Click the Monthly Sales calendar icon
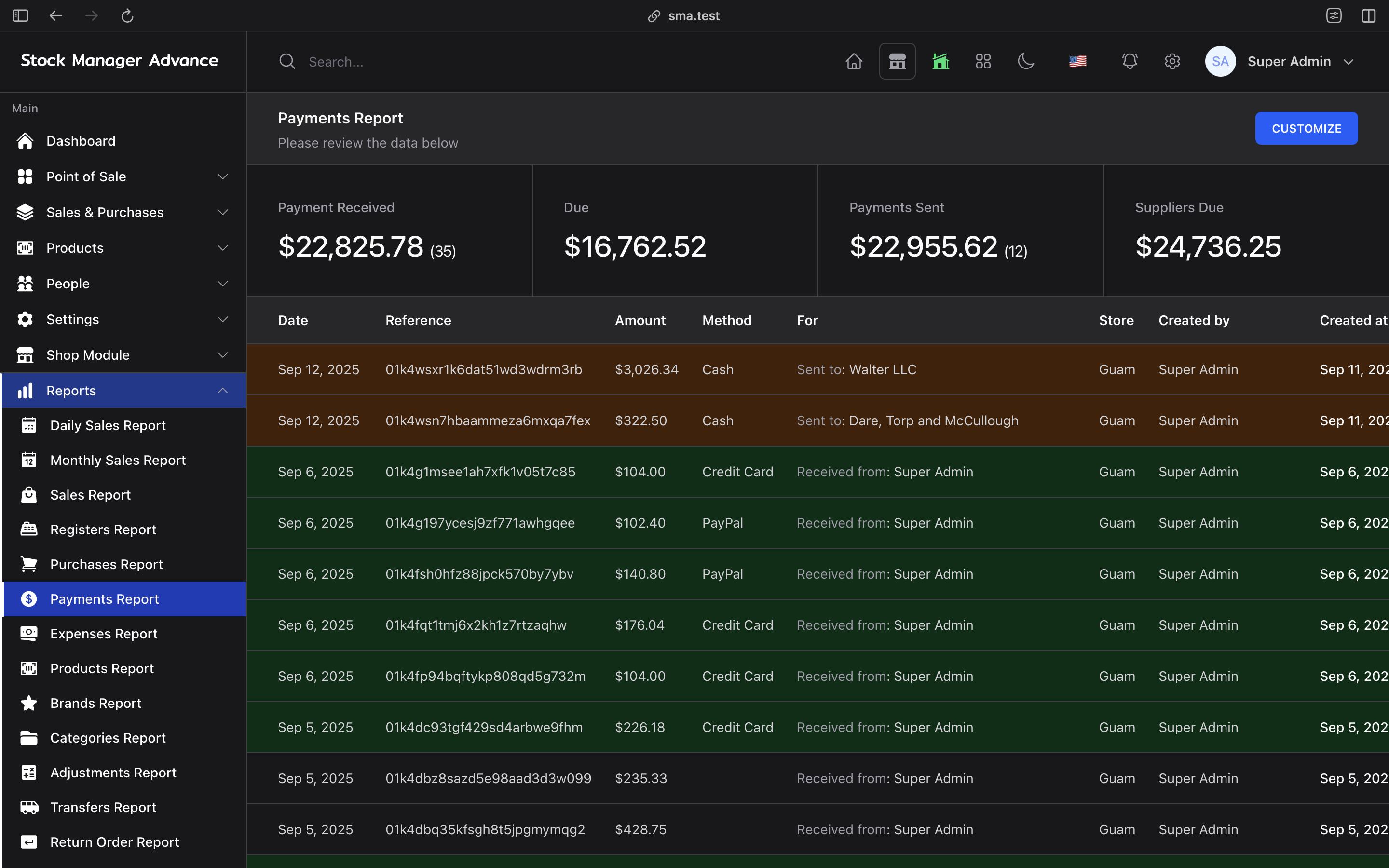This screenshot has height=868, width=1389. point(29,461)
